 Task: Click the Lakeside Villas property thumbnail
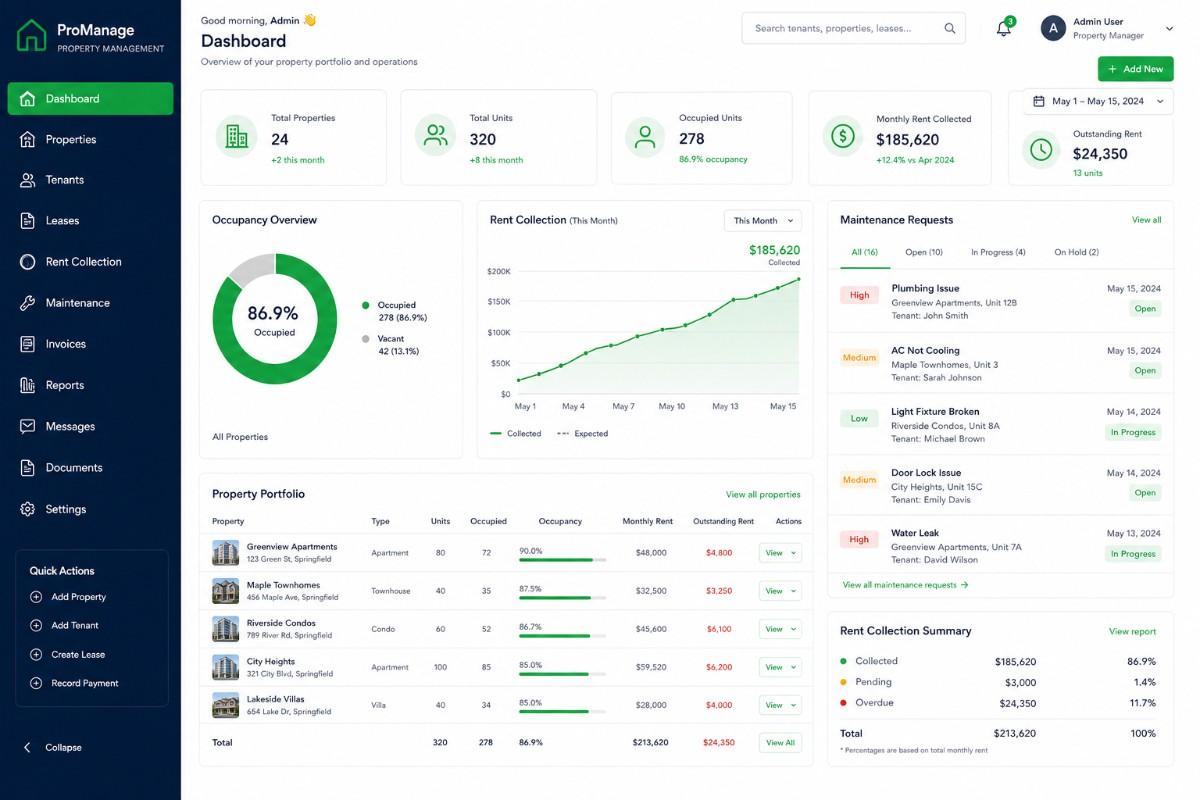click(x=226, y=705)
